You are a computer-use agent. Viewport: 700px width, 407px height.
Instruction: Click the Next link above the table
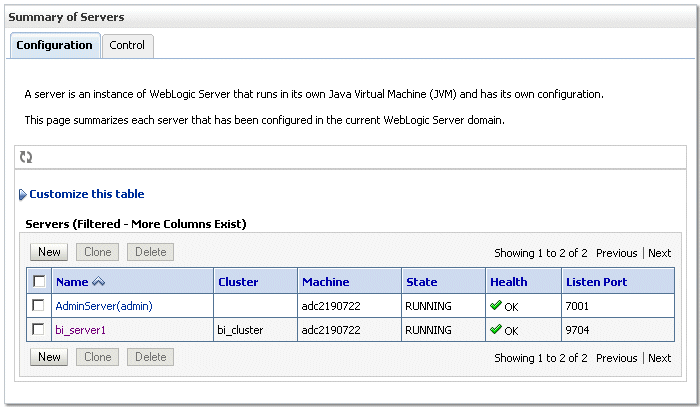pyautogui.click(x=659, y=253)
